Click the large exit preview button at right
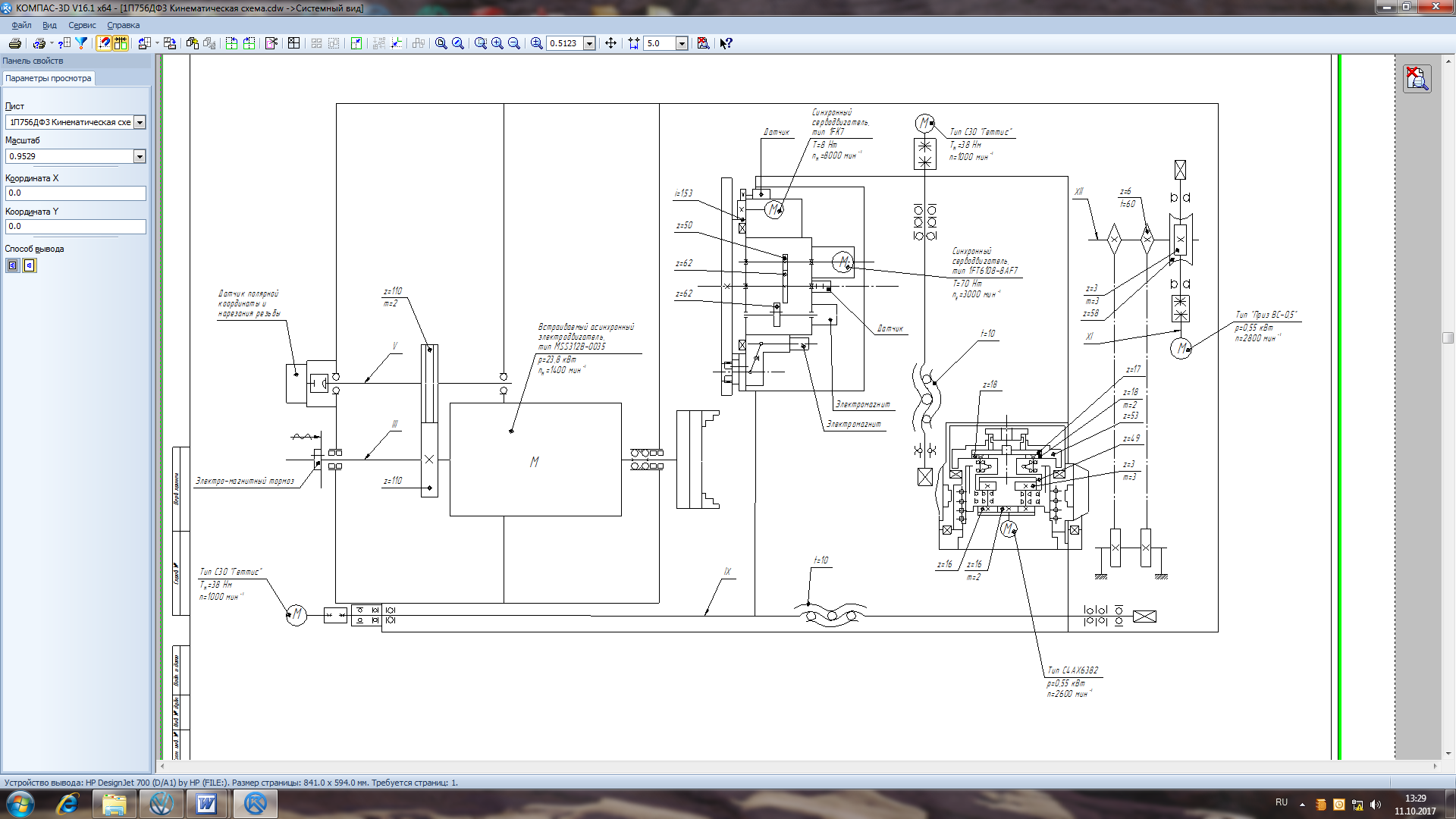1456x819 pixels. pyautogui.click(x=1417, y=78)
